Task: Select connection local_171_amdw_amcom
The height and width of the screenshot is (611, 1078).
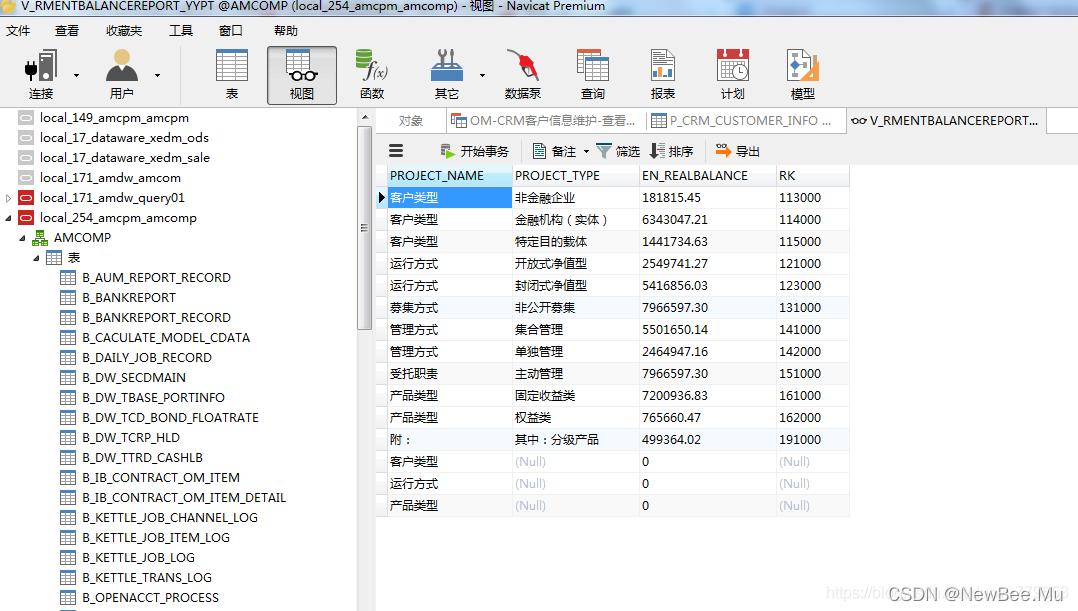Action: point(110,177)
